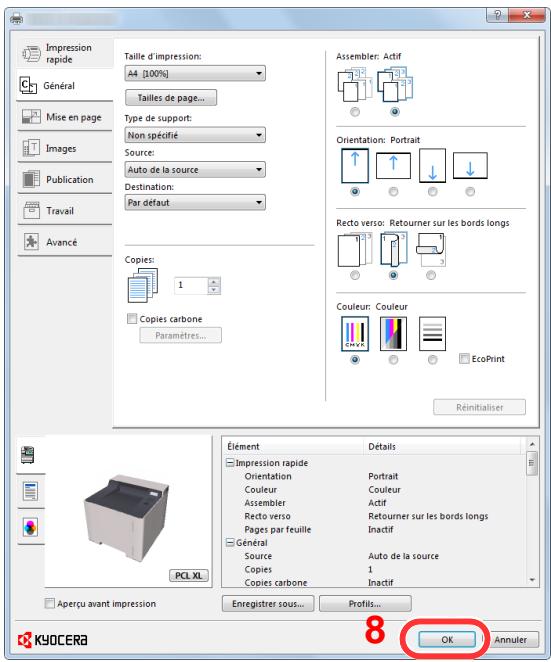Open the Images tab

click(x=65, y=148)
